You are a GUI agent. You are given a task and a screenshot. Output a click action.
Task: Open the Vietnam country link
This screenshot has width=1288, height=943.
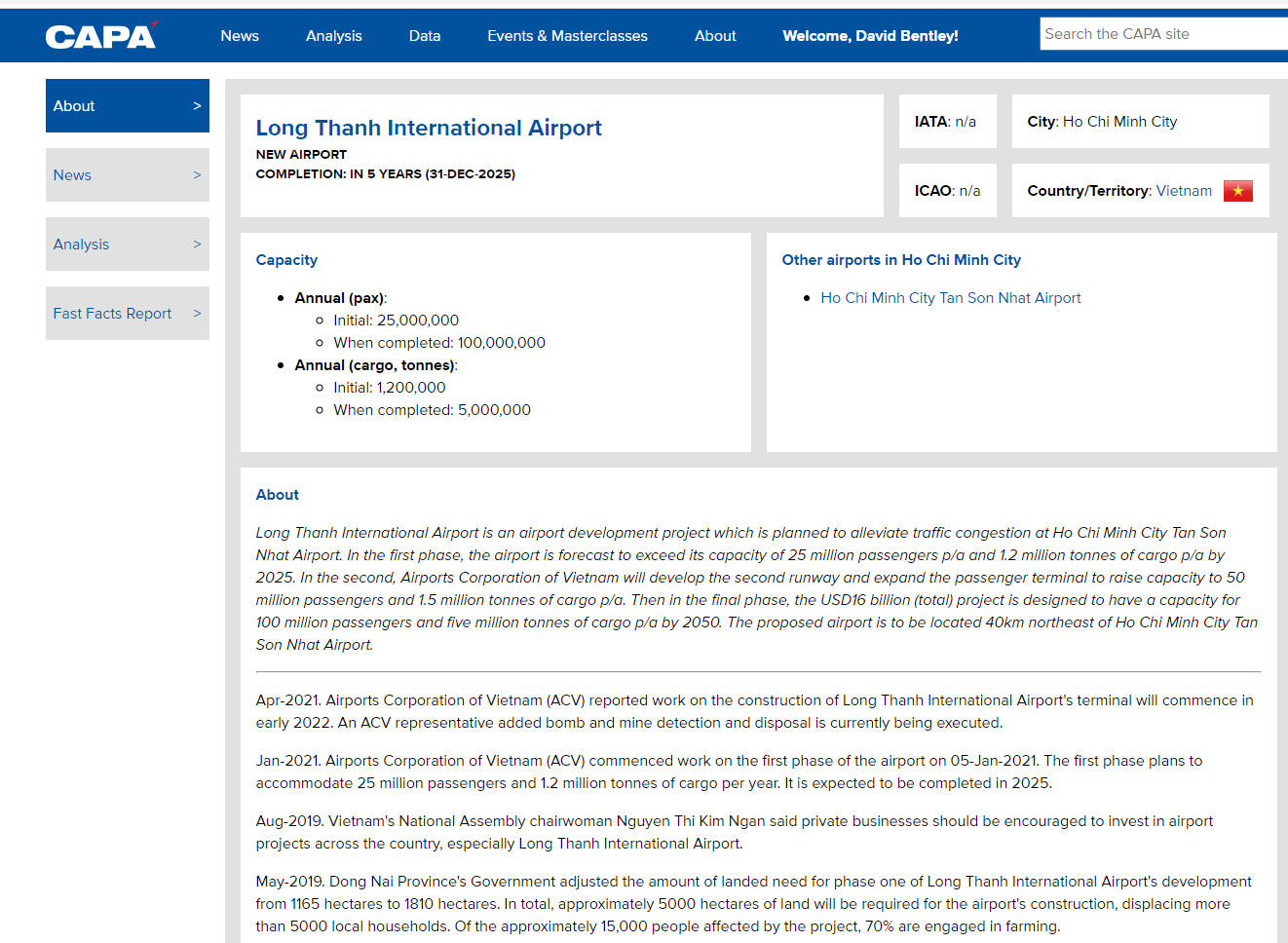point(1184,191)
